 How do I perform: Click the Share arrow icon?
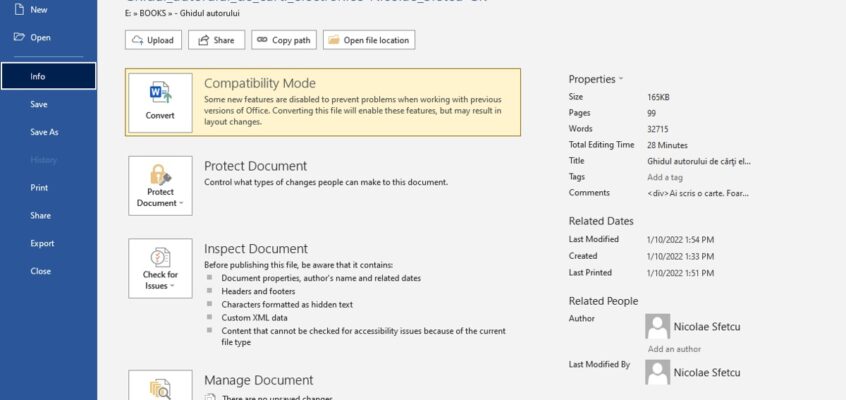(203, 40)
